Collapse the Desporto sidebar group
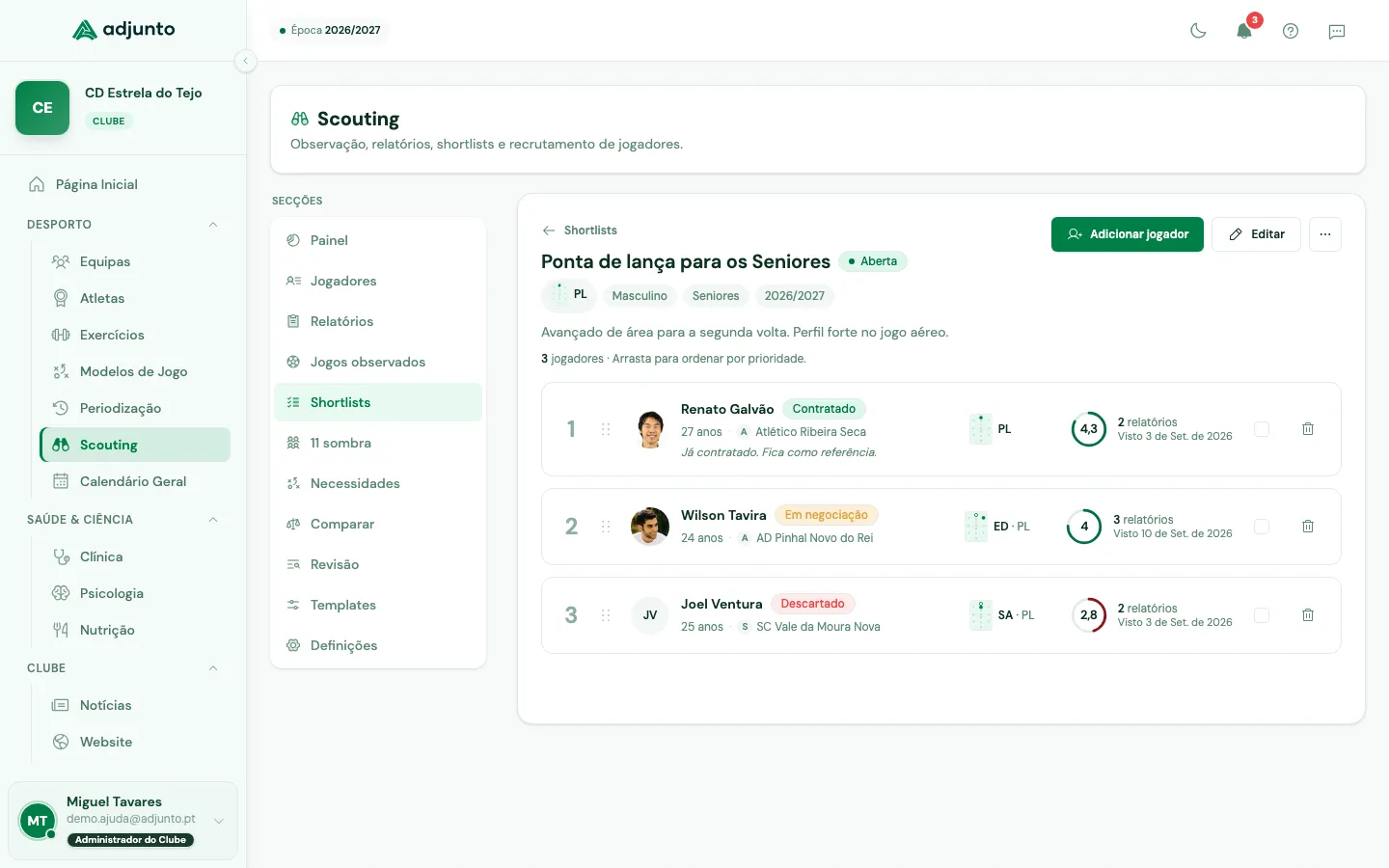The width and height of the screenshot is (1389, 868). point(213,225)
